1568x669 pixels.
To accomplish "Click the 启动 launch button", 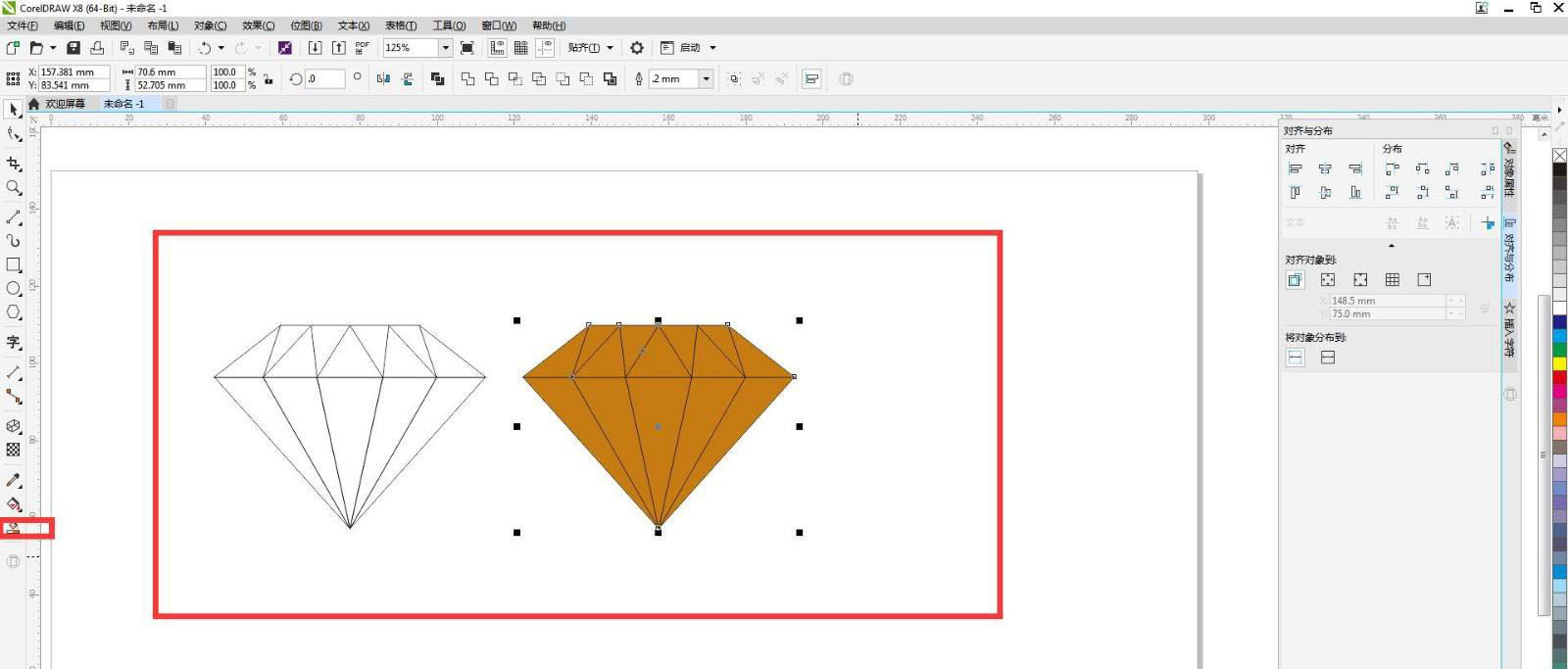I will coord(689,48).
